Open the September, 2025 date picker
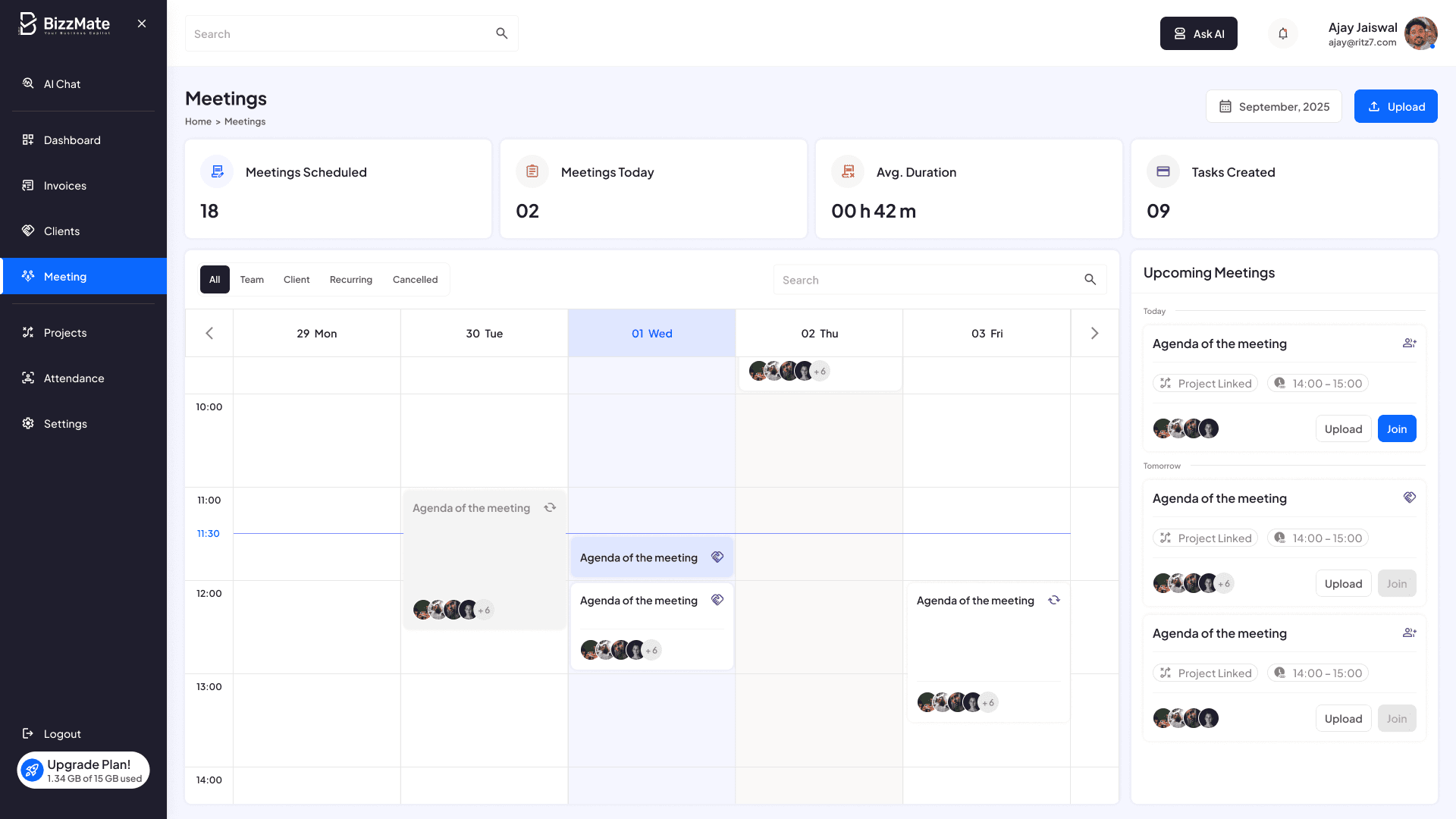 pos(1273,106)
